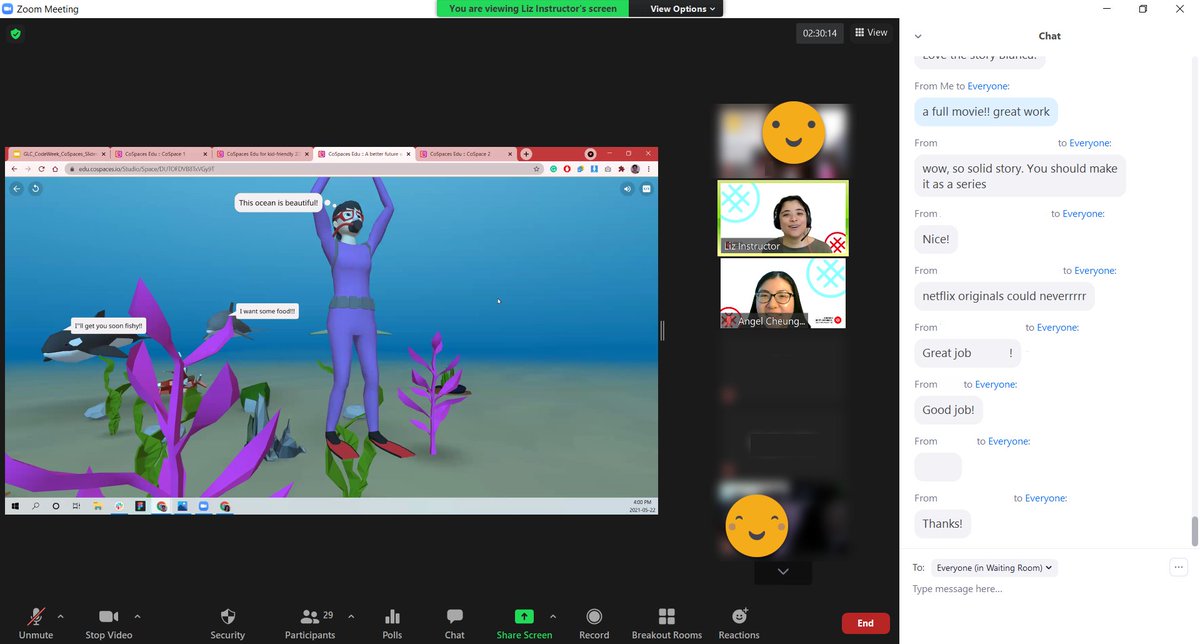Screen dimensions: 1200x644
Task: Show more video thumbnails with down chevron
Action: pos(783,572)
